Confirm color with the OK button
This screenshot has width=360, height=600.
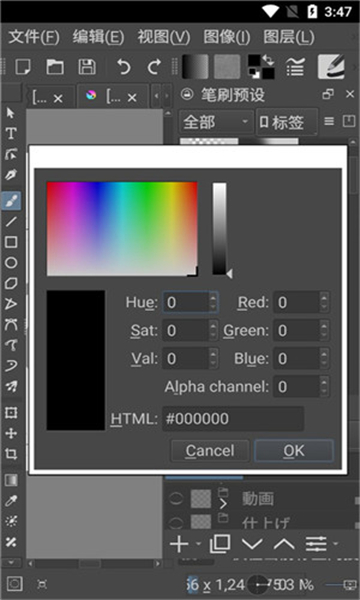[x=294, y=450]
